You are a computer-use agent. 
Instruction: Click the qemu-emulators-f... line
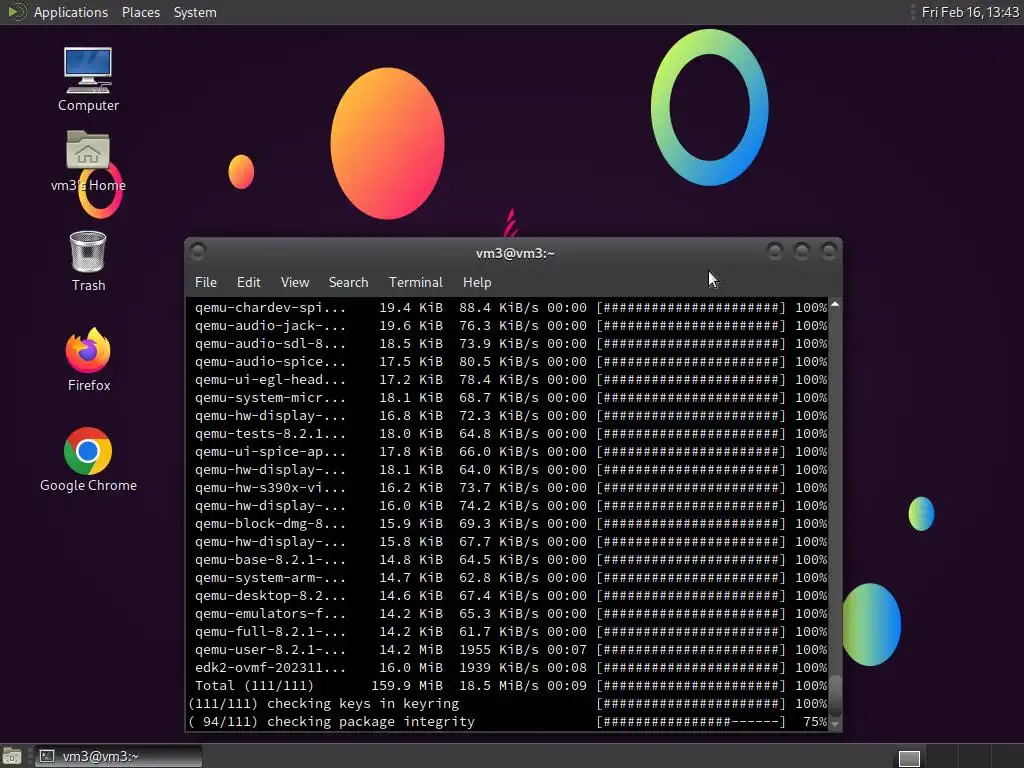(511, 614)
